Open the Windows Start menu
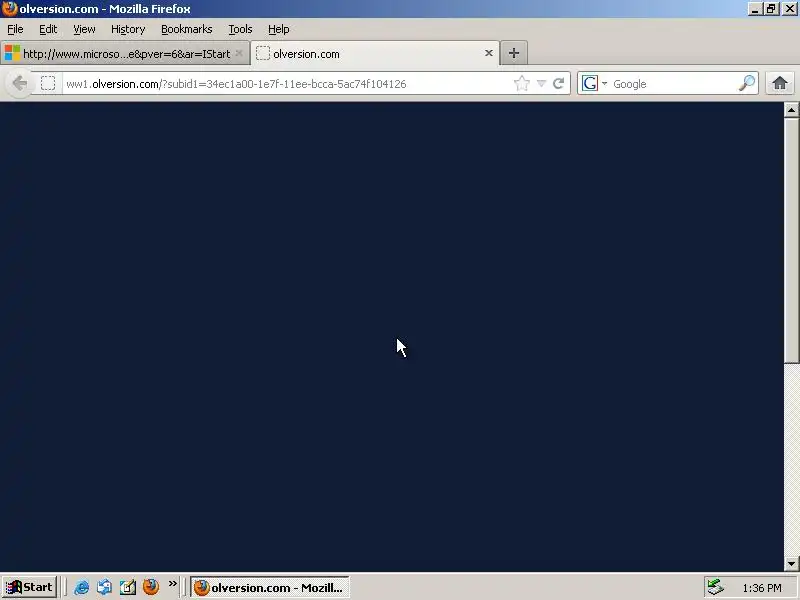 (30, 587)
